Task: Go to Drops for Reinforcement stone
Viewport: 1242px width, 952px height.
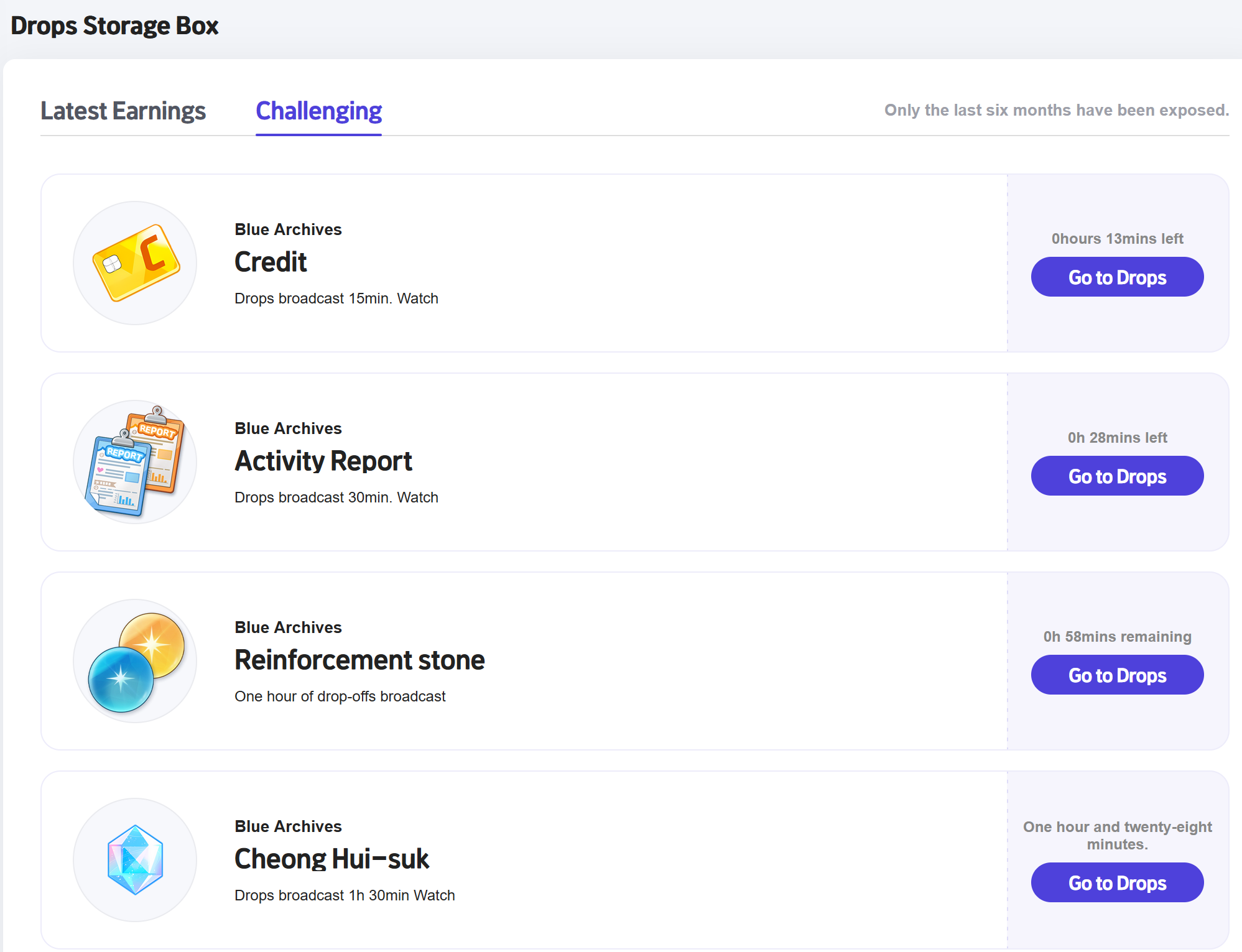Action: [x=1117, y=675]
